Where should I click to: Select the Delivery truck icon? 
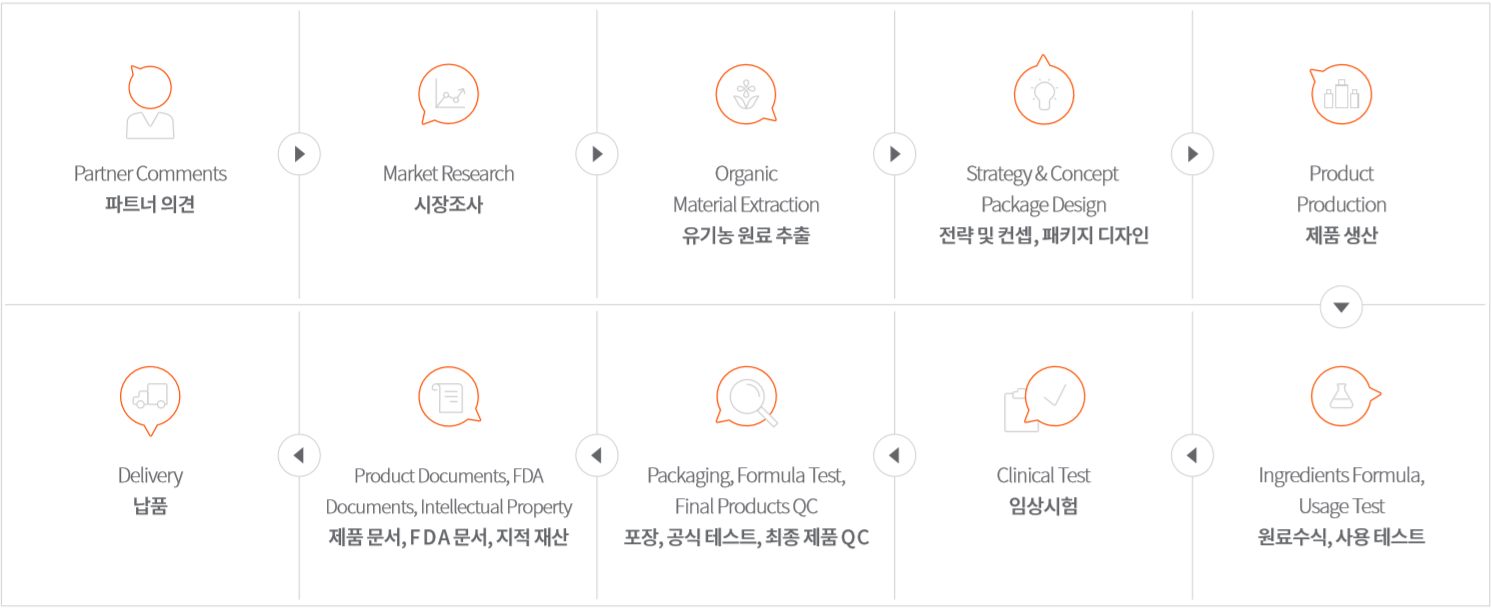tap(150, 400)
